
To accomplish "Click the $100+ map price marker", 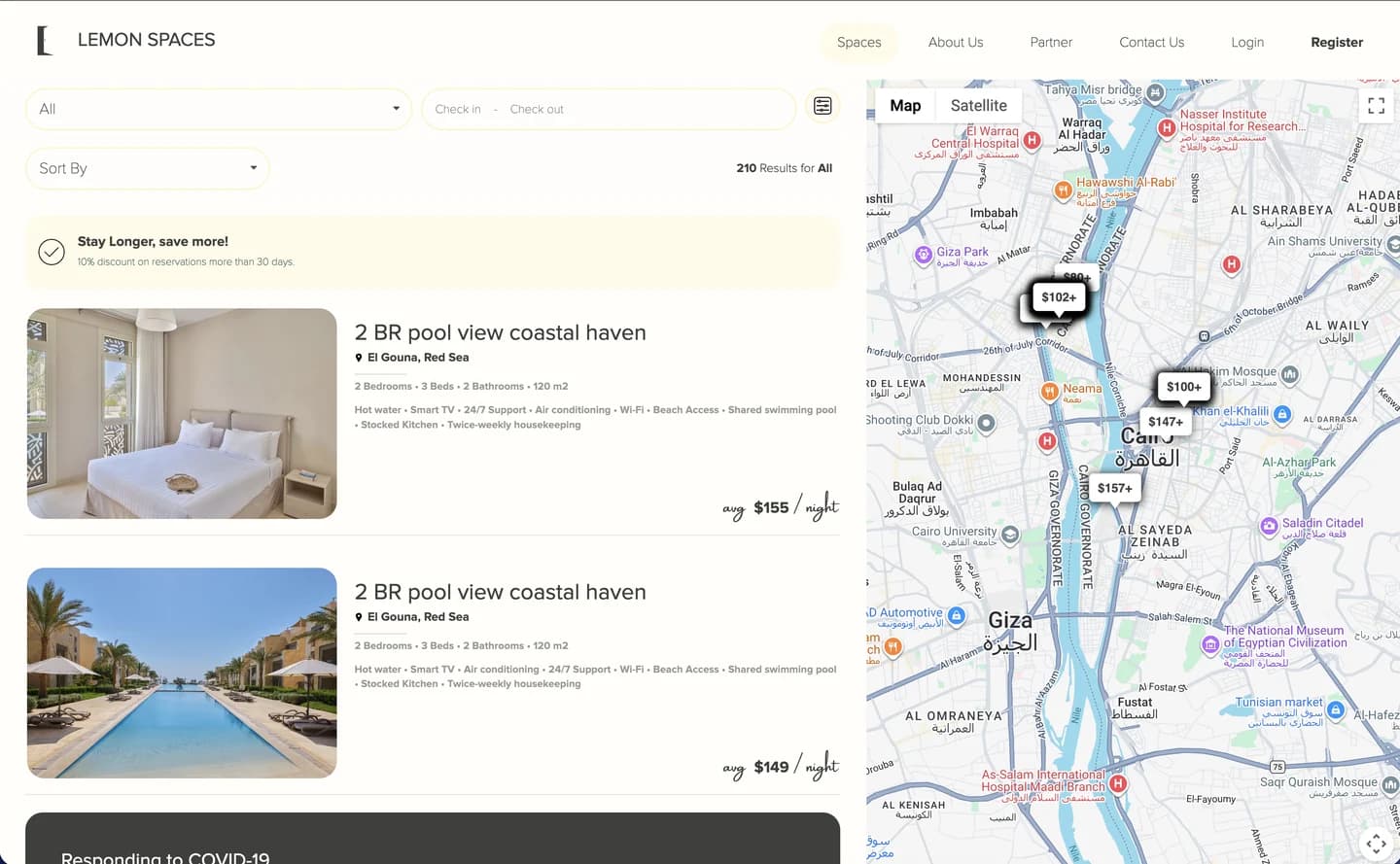I will coord(1183,387).
